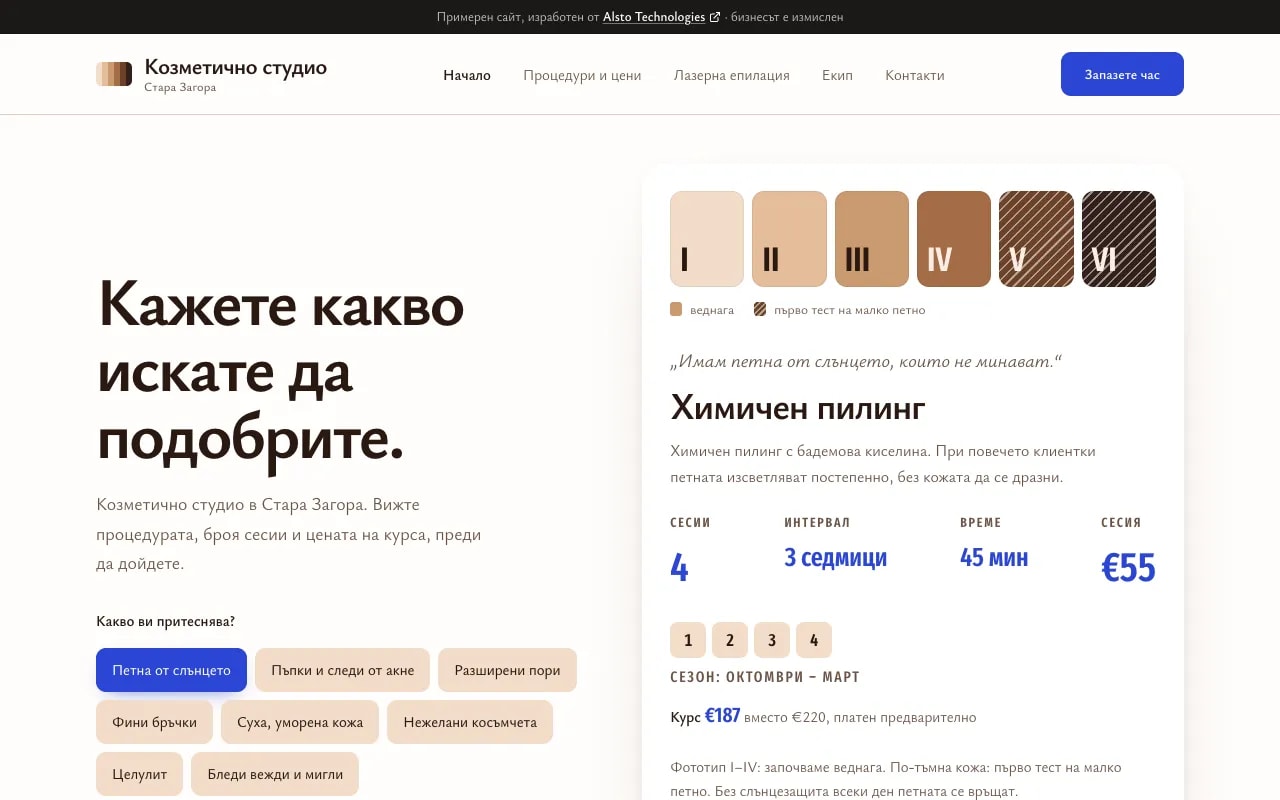1280x800 pixels.
Task: Click the studio logo swatch icon
Action: point(114,74)
